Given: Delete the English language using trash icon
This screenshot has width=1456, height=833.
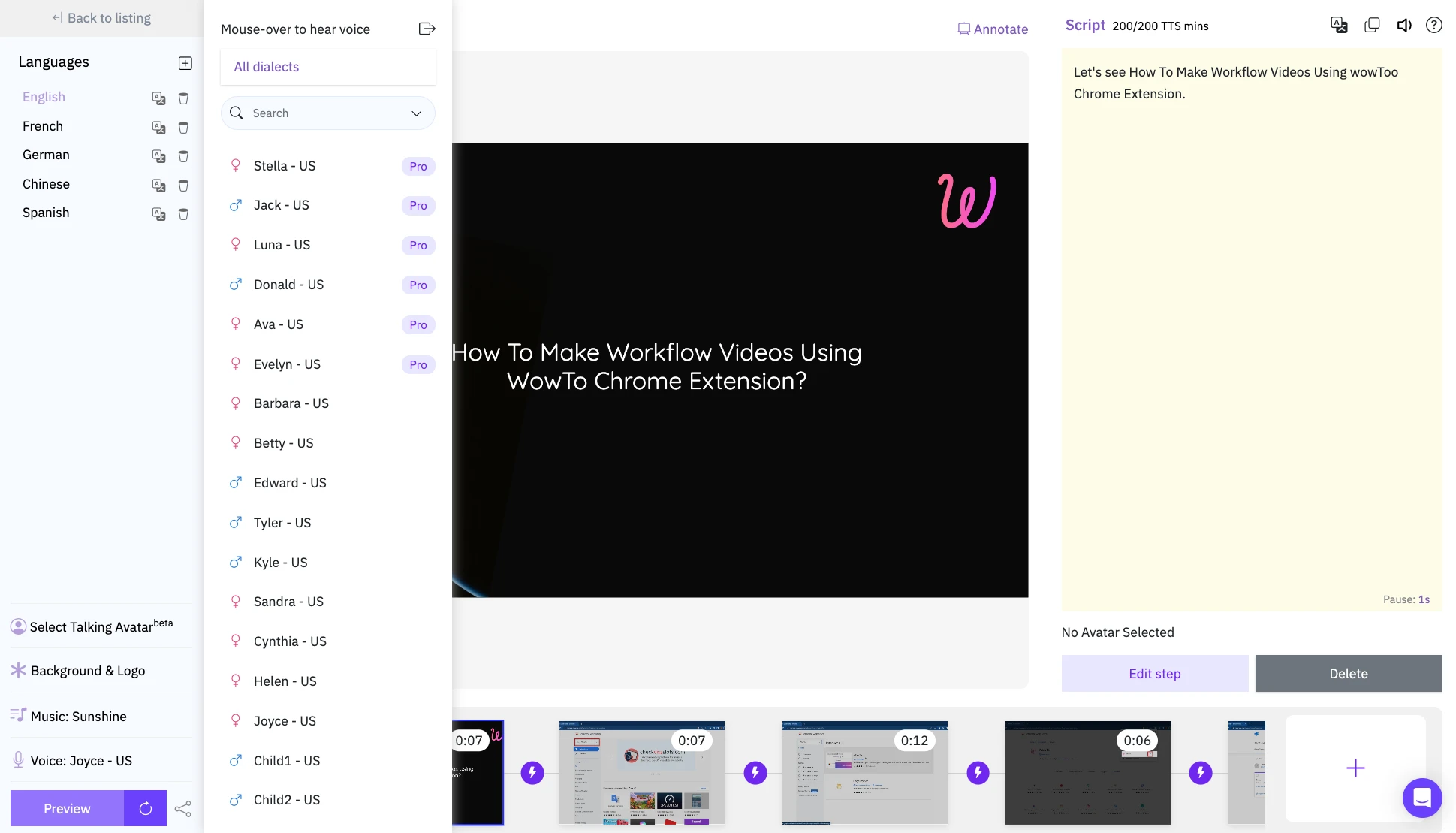Looking at the screenshot, I should coord(183,98).
